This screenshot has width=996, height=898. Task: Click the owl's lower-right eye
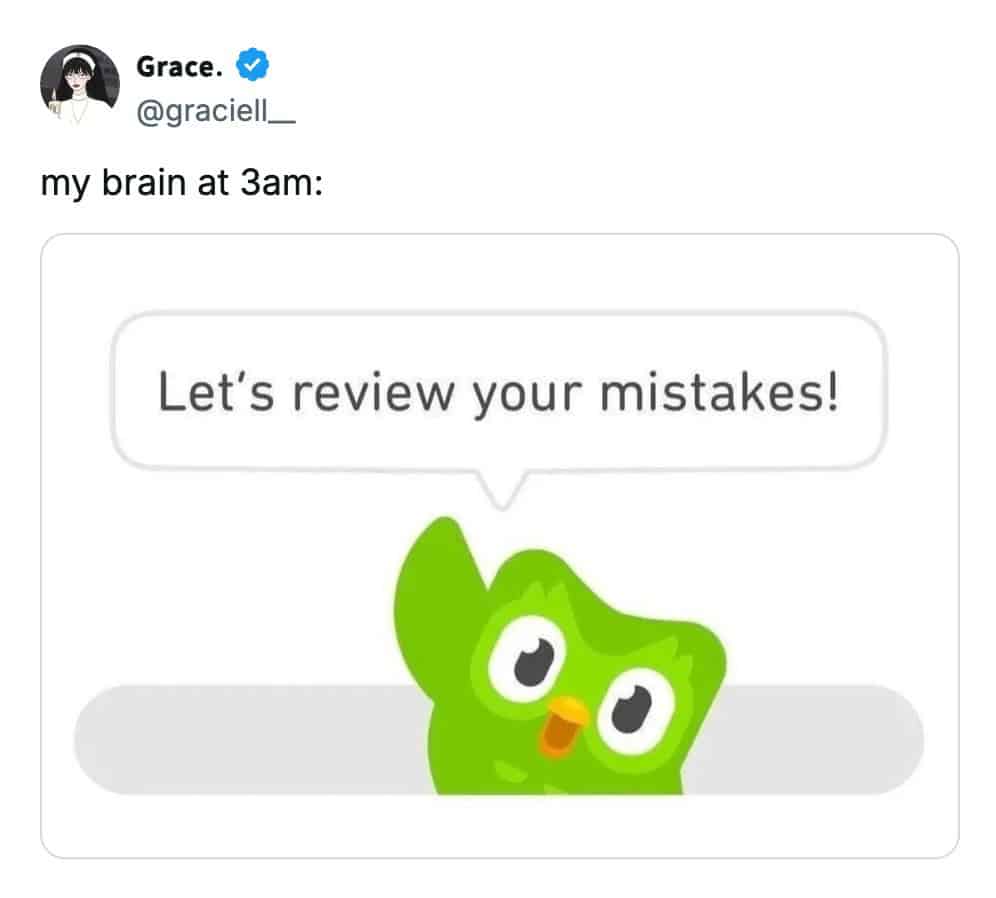click(x=635, y=712)
